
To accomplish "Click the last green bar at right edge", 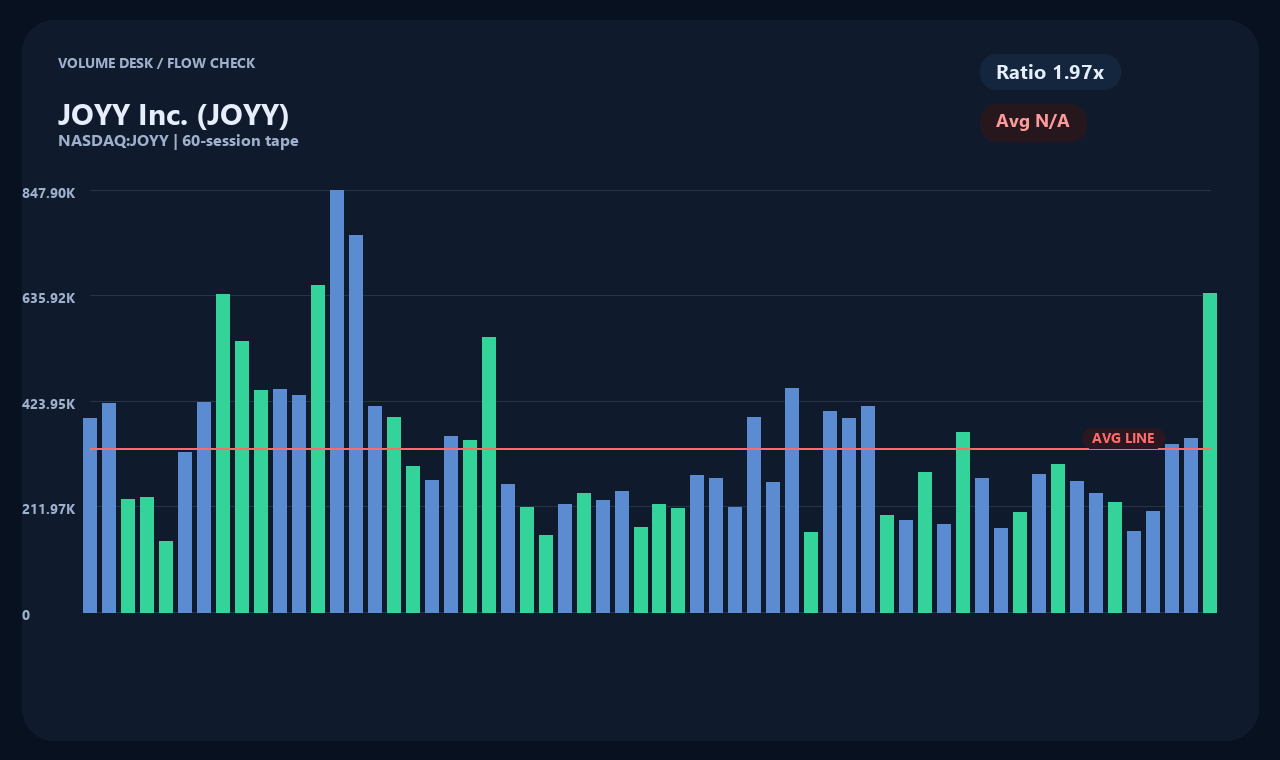I will 1210,453.
